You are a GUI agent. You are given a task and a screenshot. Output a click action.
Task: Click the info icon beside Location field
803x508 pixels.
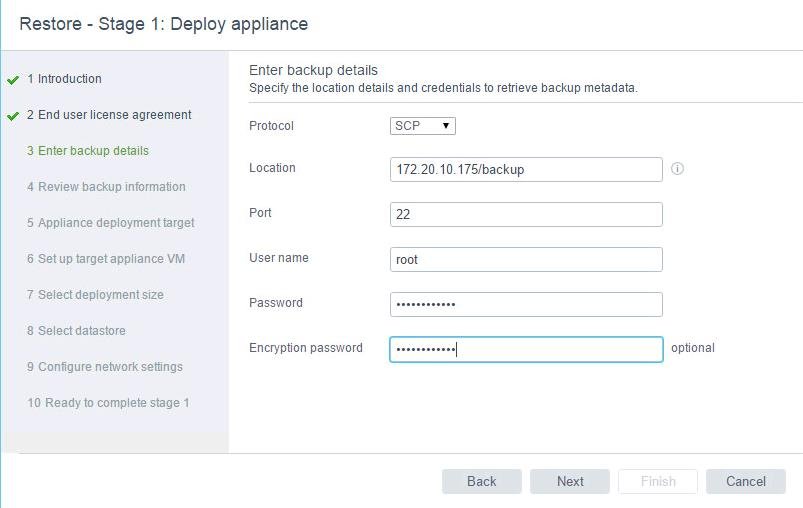[677, 169]
